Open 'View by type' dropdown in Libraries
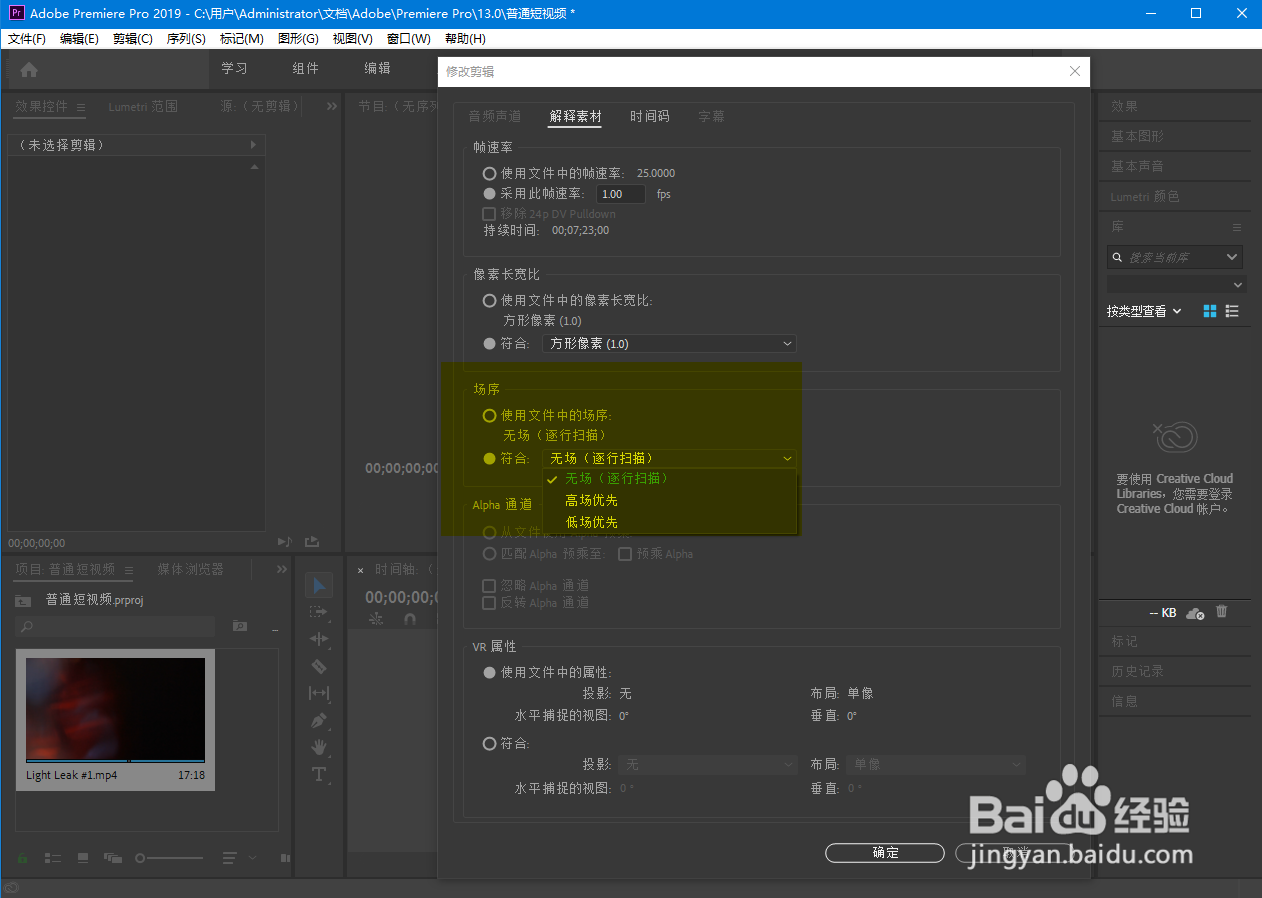 [1144, 311]
